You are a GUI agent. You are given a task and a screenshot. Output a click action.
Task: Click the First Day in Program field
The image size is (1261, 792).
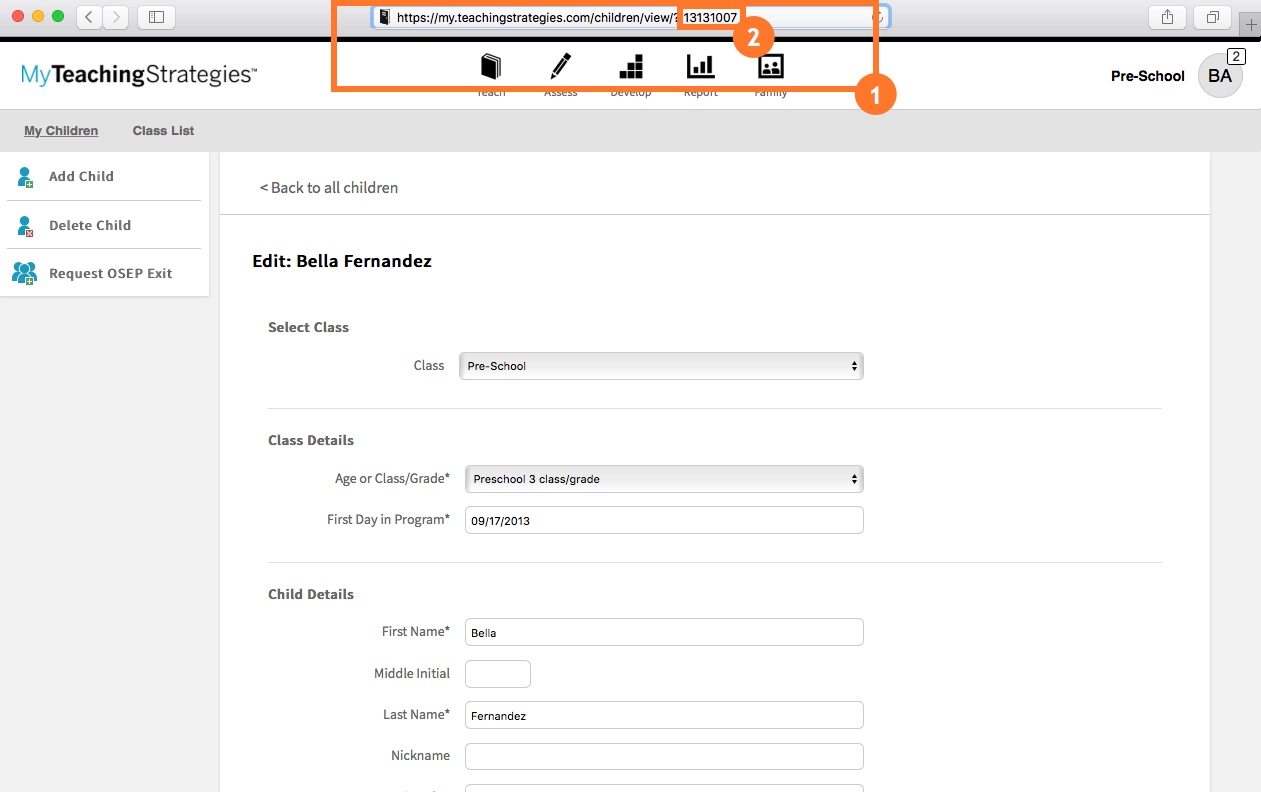[x=663, y=520]
